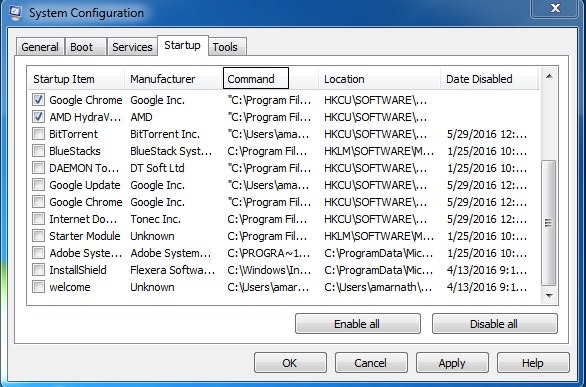Switch to the Services tab
Image resolution: width=586 pixels, height=387 pixels.
click(x=132, y=47)
